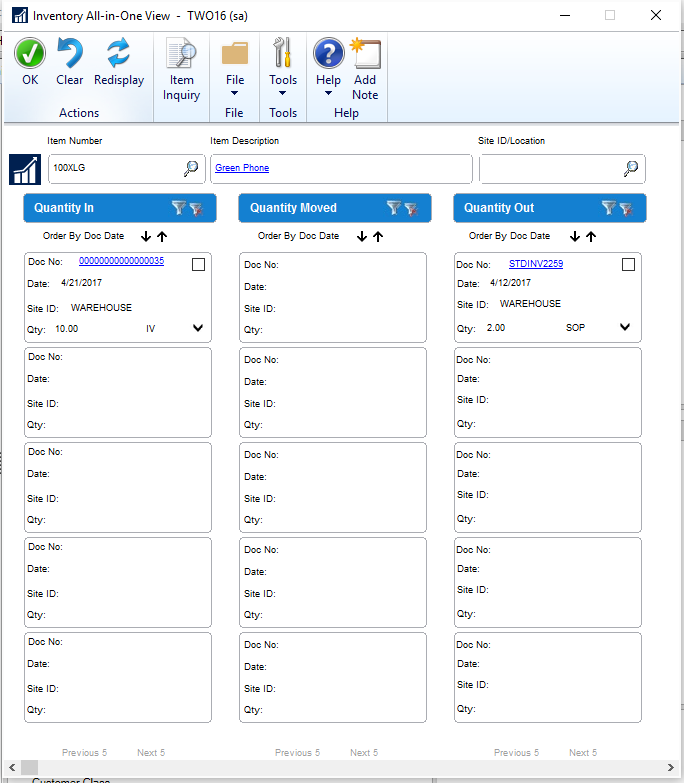Check the box on Quantity In document card
The height and width of the screenshot is (783, 684).
pyautogui.click(x=198, y=264)
